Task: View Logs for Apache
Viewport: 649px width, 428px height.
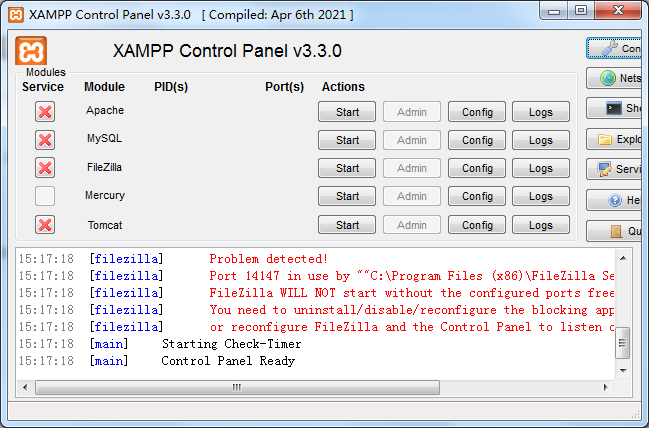Action: click(x=541, y=112)
